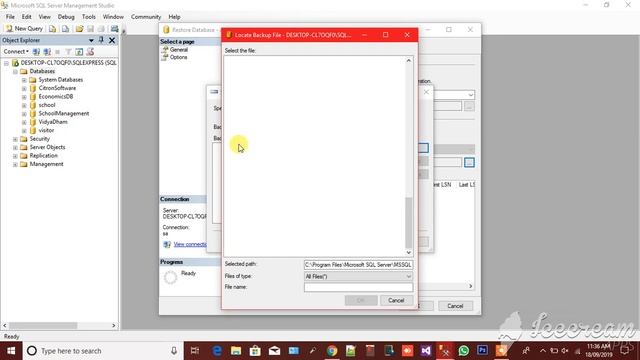
Task: Open the Tools menu
Action: point(89,17)
